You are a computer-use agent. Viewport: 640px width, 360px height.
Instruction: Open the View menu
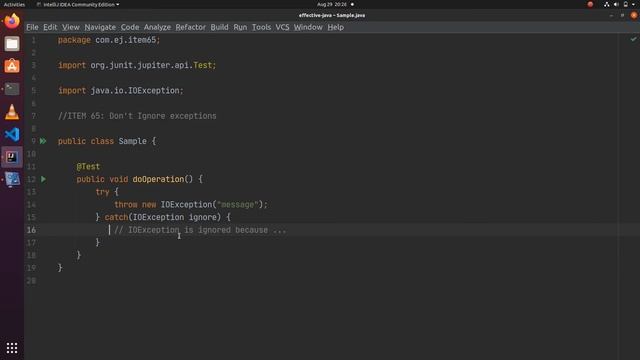coord(71,27)
